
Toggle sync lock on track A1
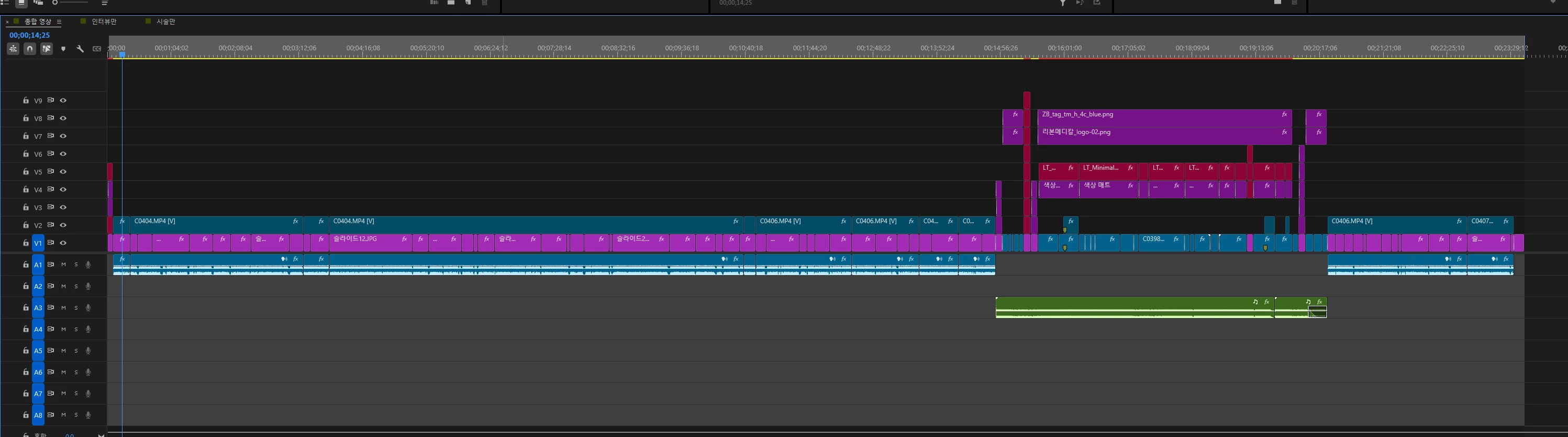(x=51, y=265)
